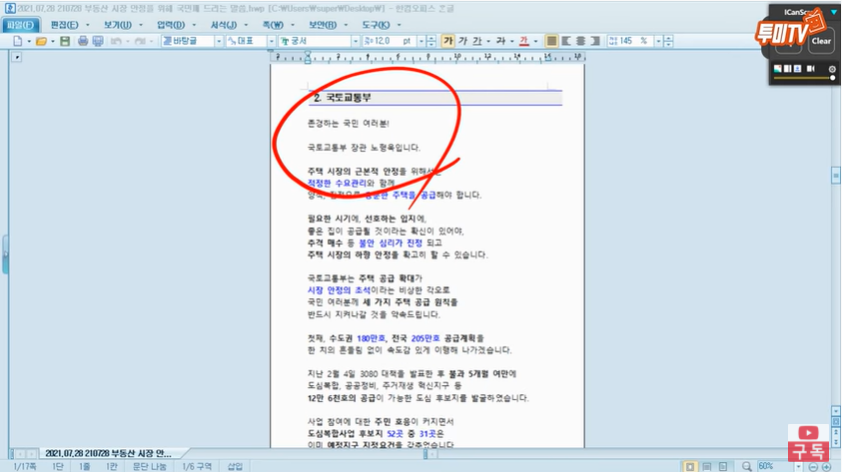This screenshot has width=842, height=472.
Task: Click the Clear button in ICanScreen panel
Action: coord(821,41)
